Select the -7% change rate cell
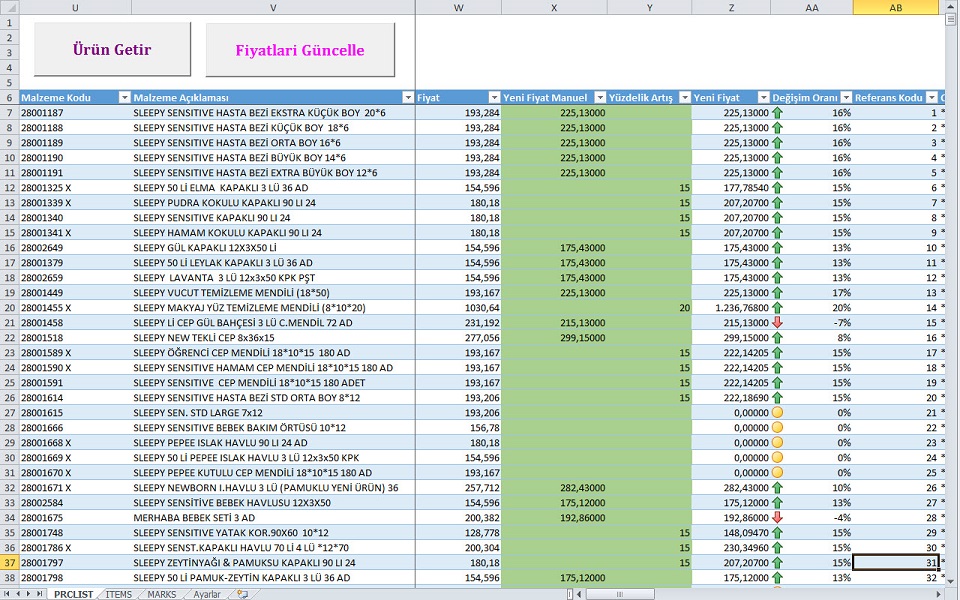The image size is (960, 600). 812,323
